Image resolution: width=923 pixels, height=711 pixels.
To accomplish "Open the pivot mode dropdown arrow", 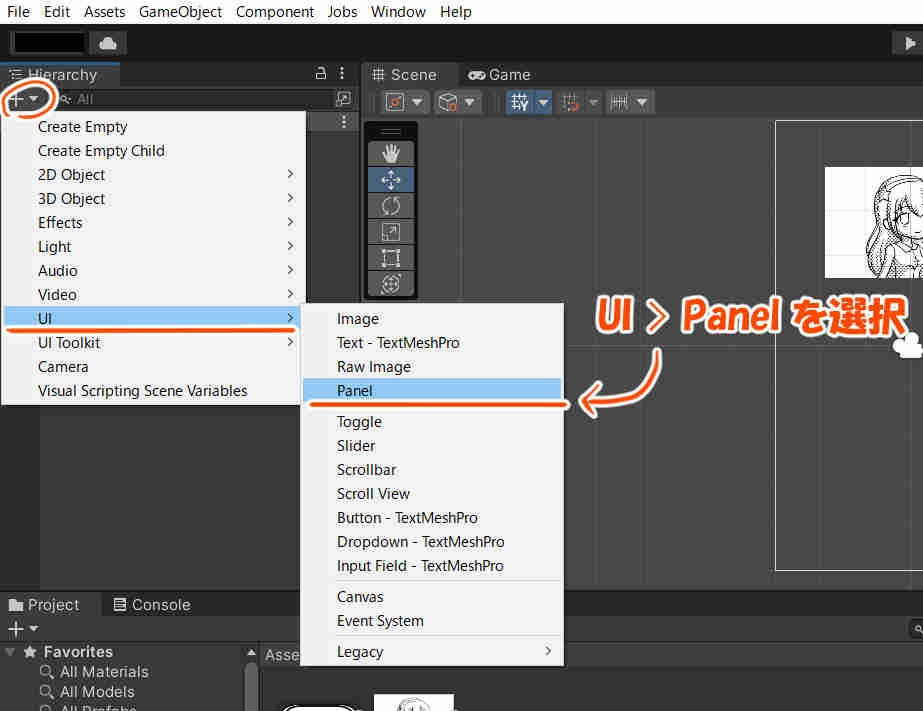I will 417,102.
